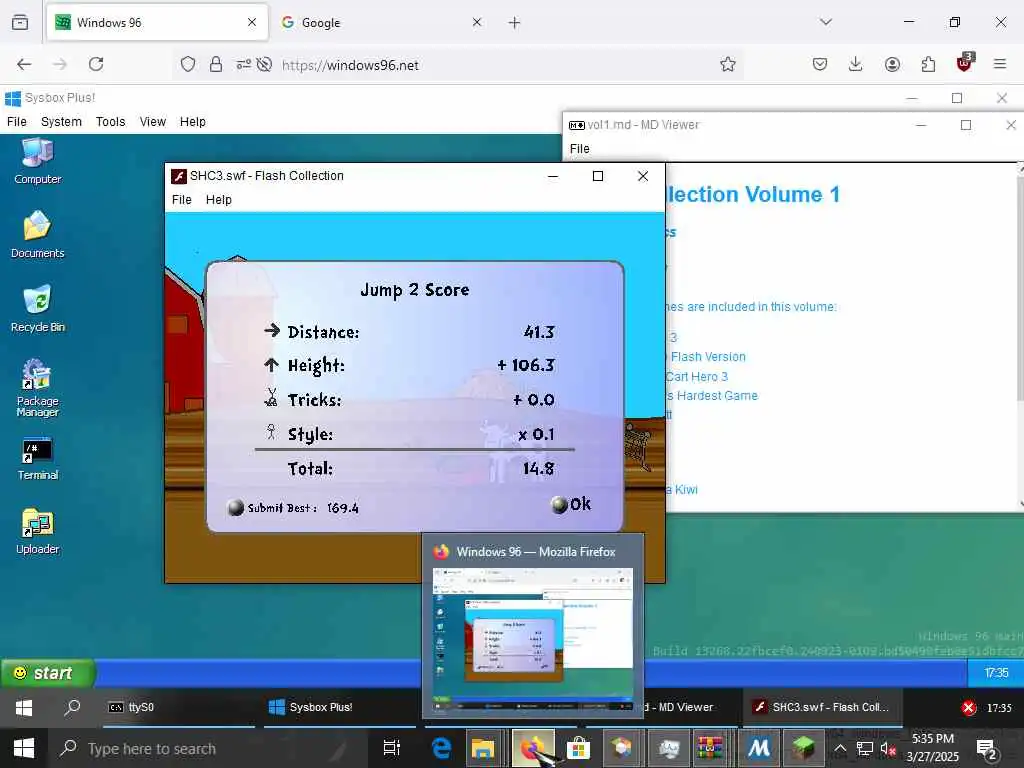Click the Windows 96 start button

tap(48, 673)
